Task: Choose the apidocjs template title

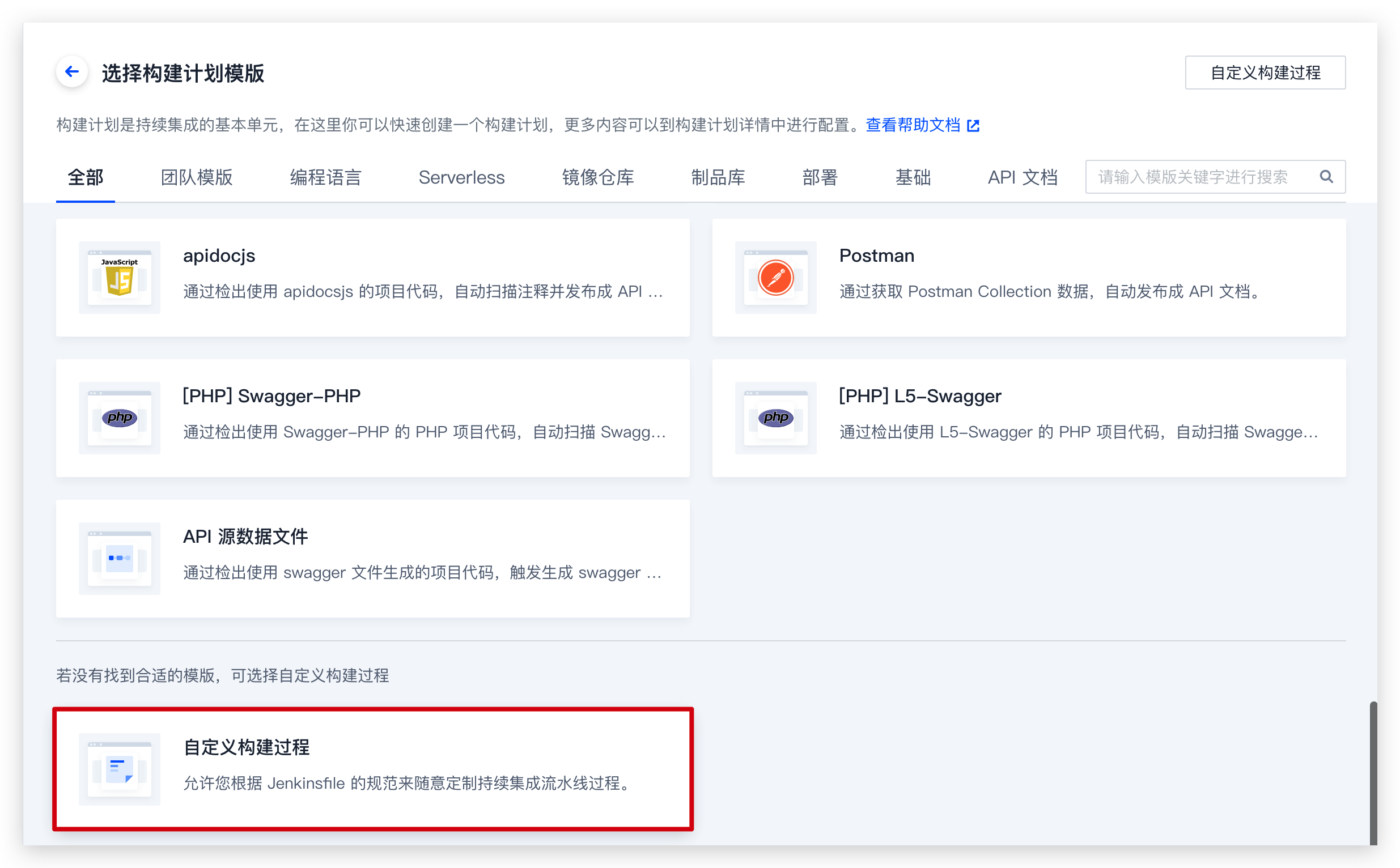Action: (x=219, y=256)
